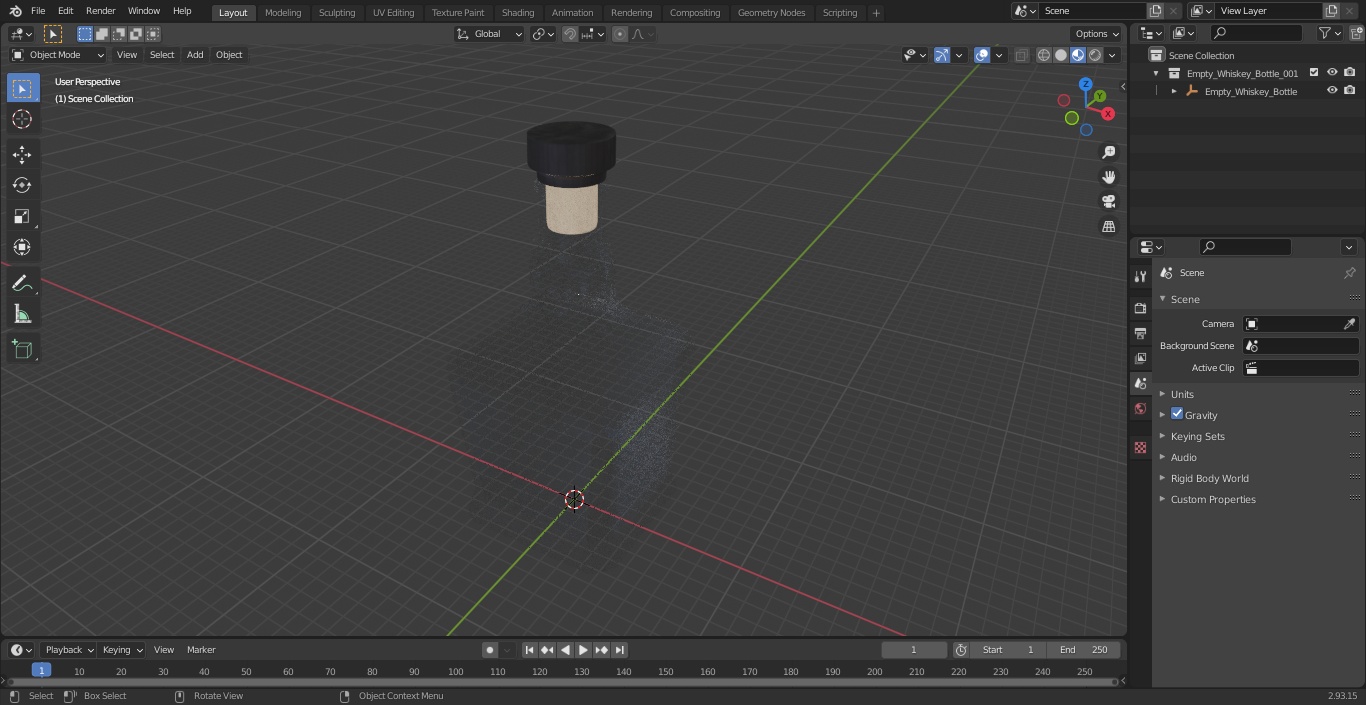Expand Empty_Whiskey_Bottle tree item
Screen dimensions: 1366x705
(1174, 91)
